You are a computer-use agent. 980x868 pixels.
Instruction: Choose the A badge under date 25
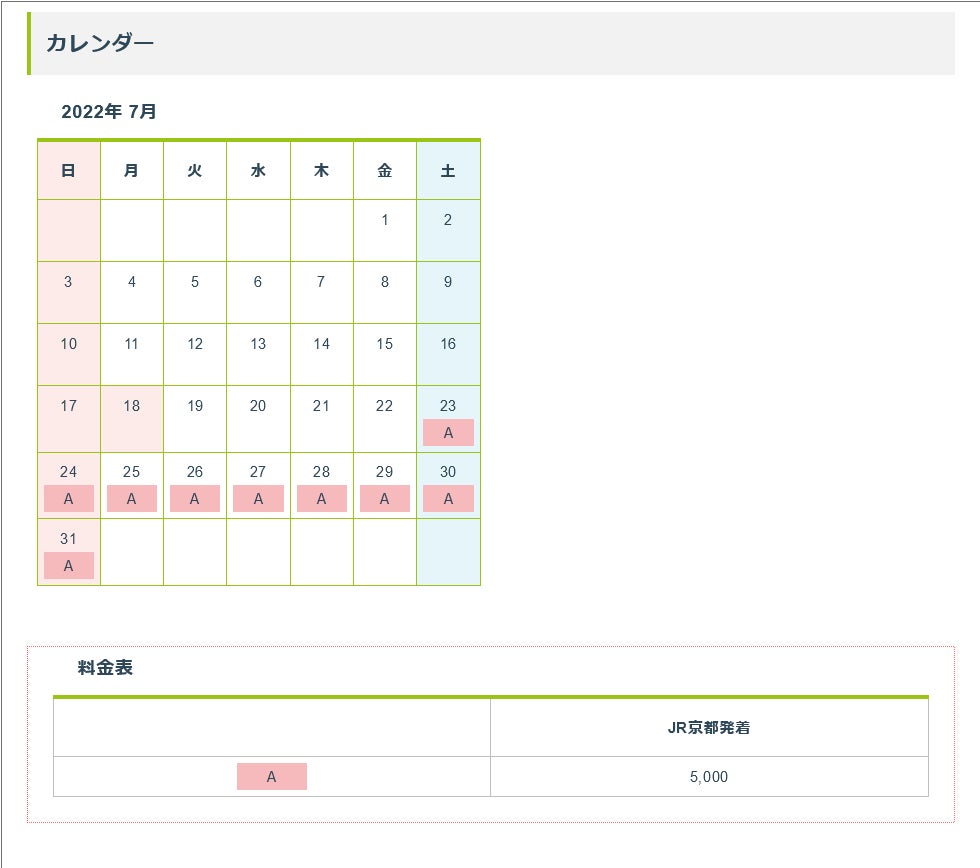(x=132, y=499)
